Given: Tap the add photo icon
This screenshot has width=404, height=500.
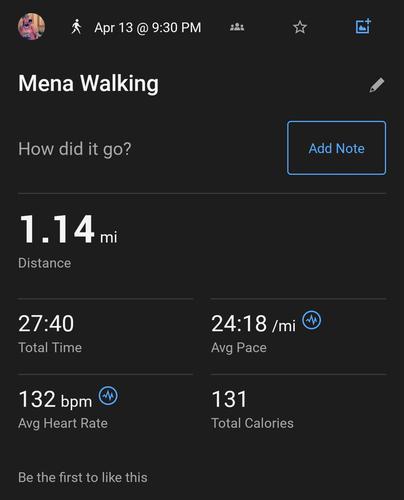Looking at the screenshot, I should pyautogui.click(x=363, y=26).
